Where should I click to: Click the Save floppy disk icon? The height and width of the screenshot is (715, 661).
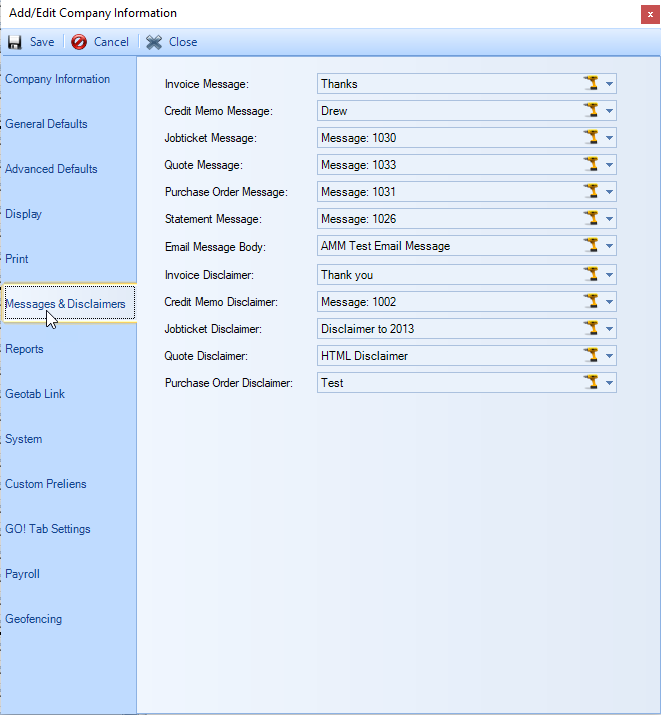click(15, 42)
